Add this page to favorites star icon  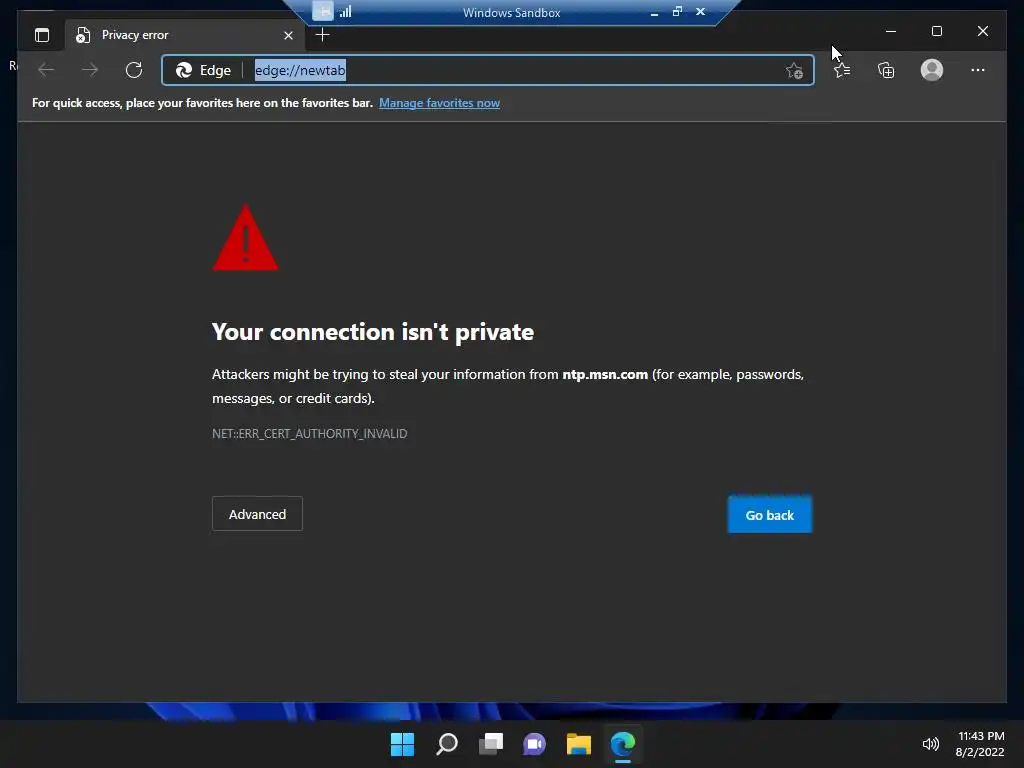(794, 71)
